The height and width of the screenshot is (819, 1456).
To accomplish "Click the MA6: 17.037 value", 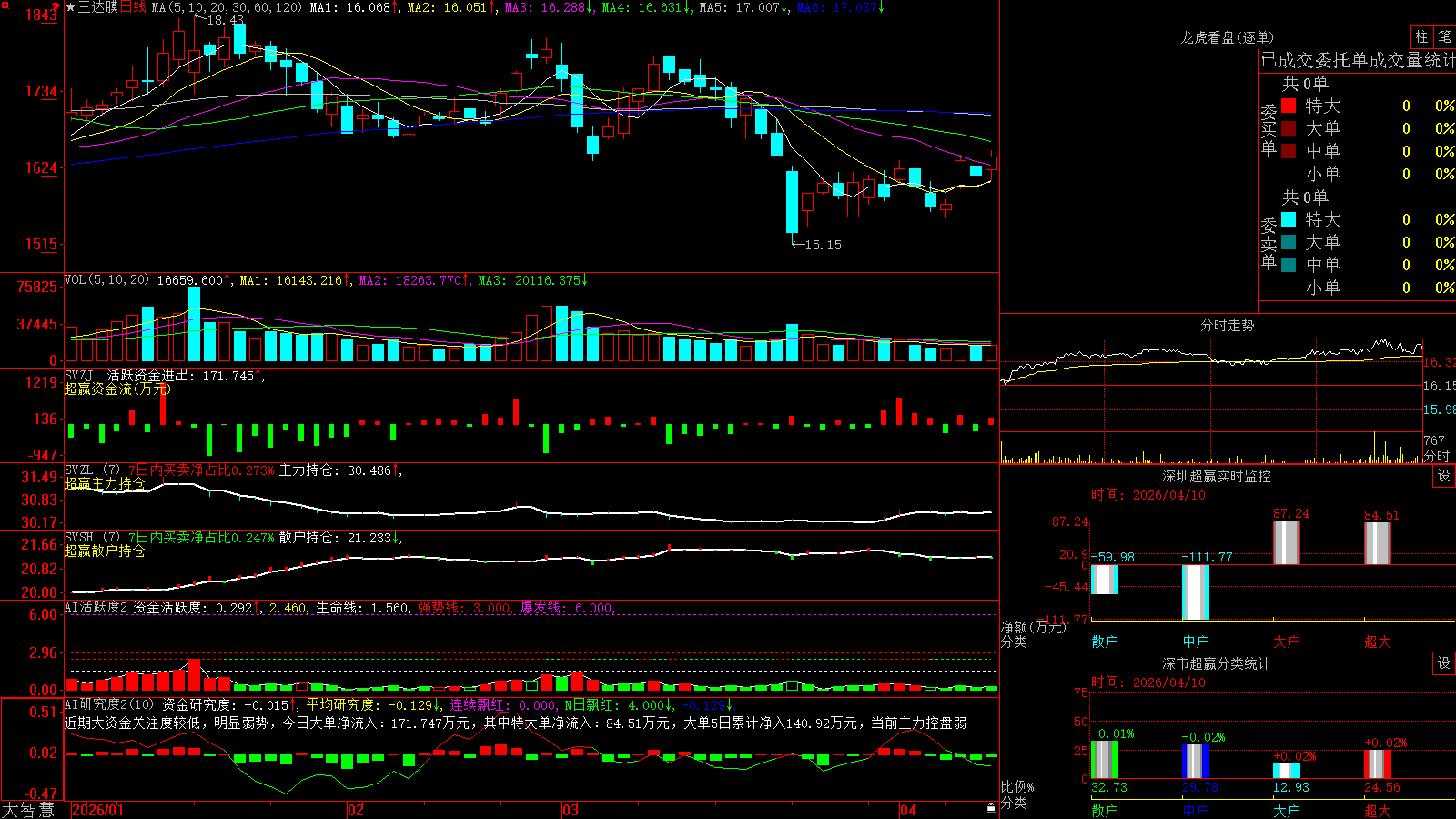I will tap(837, 7).
